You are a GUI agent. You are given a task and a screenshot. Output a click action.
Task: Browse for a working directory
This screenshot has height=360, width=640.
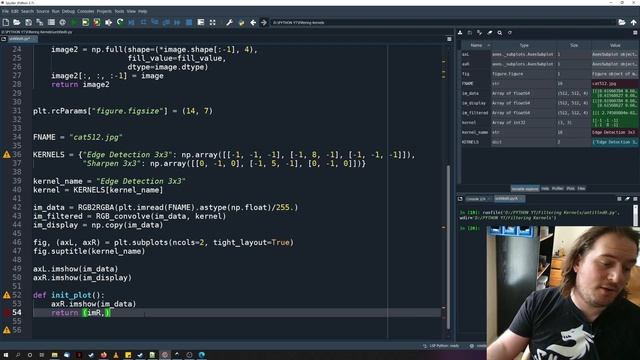pyautogui.click(x=622, y=22)
